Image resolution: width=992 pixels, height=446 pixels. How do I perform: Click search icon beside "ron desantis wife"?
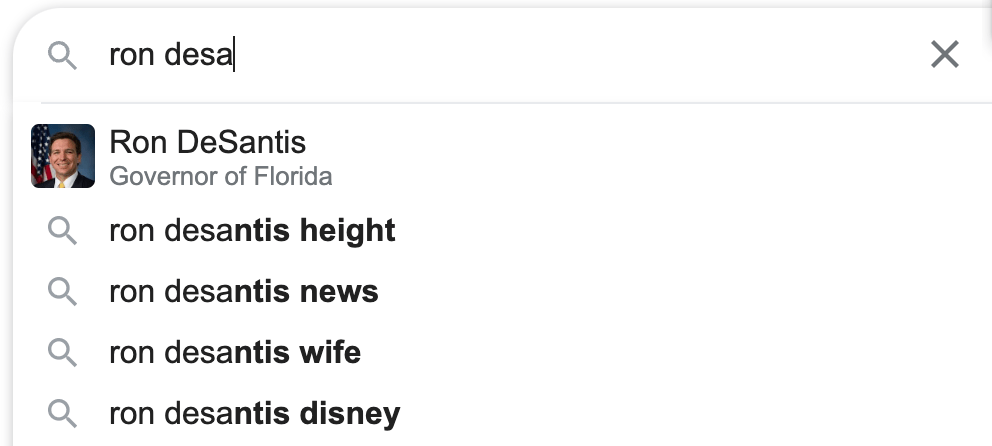(63, 352)
